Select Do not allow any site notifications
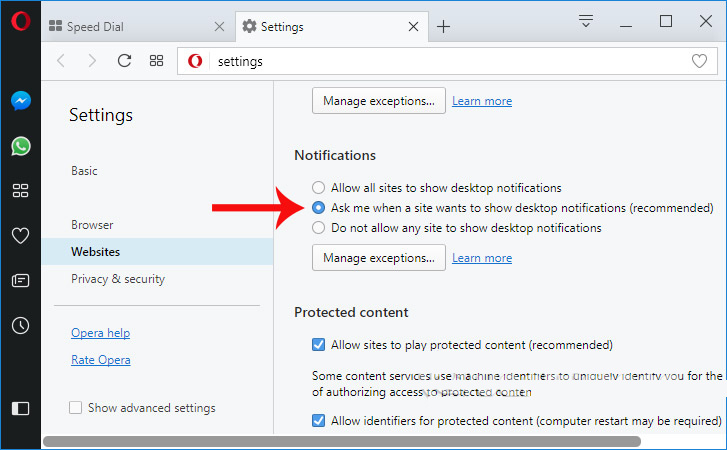The image size is (727, 450). point(318,228)
